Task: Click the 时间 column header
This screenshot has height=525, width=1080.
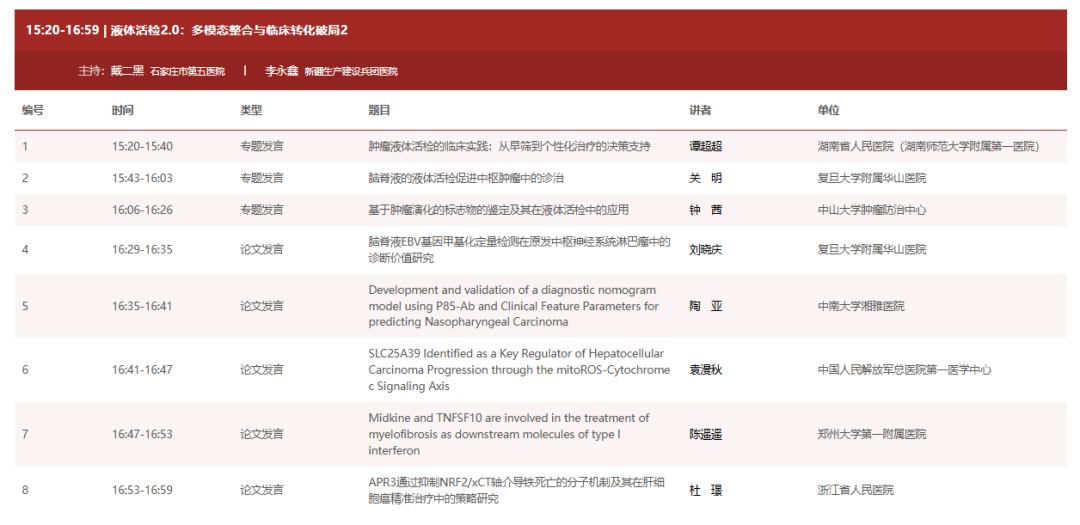Action: point(123,110)
